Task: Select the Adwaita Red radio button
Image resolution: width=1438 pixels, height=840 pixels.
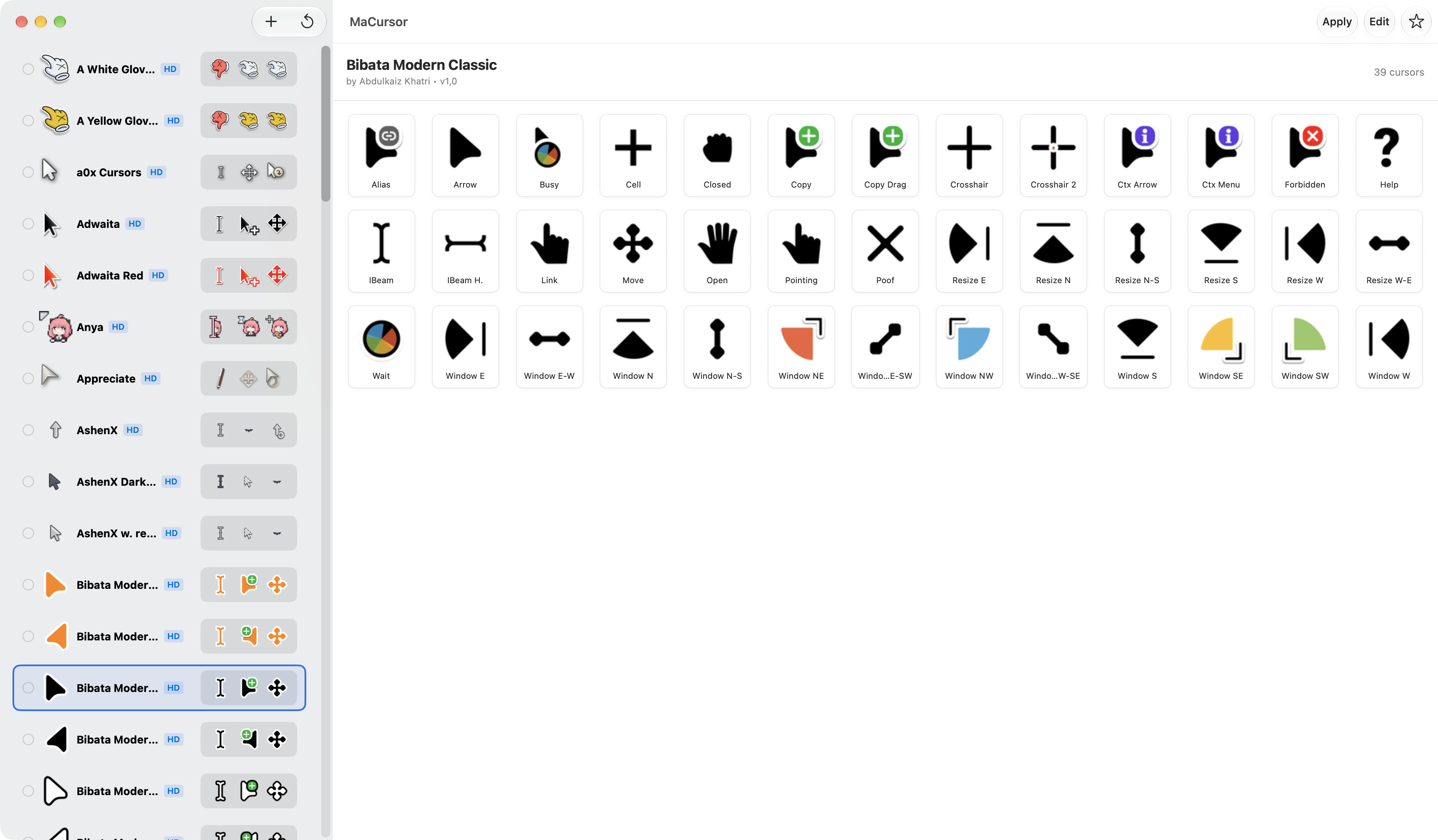Action: coord(28,275)
